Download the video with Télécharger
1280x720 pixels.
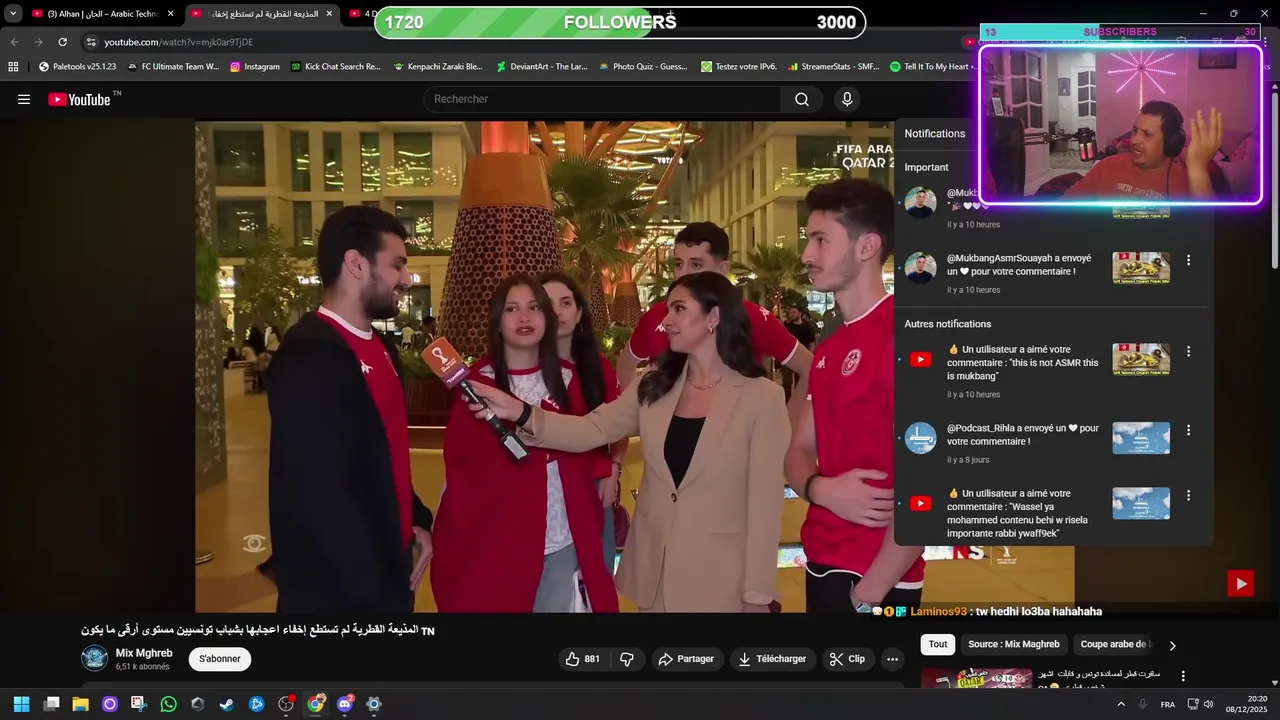pyautogui.click(x=772, y=659)
